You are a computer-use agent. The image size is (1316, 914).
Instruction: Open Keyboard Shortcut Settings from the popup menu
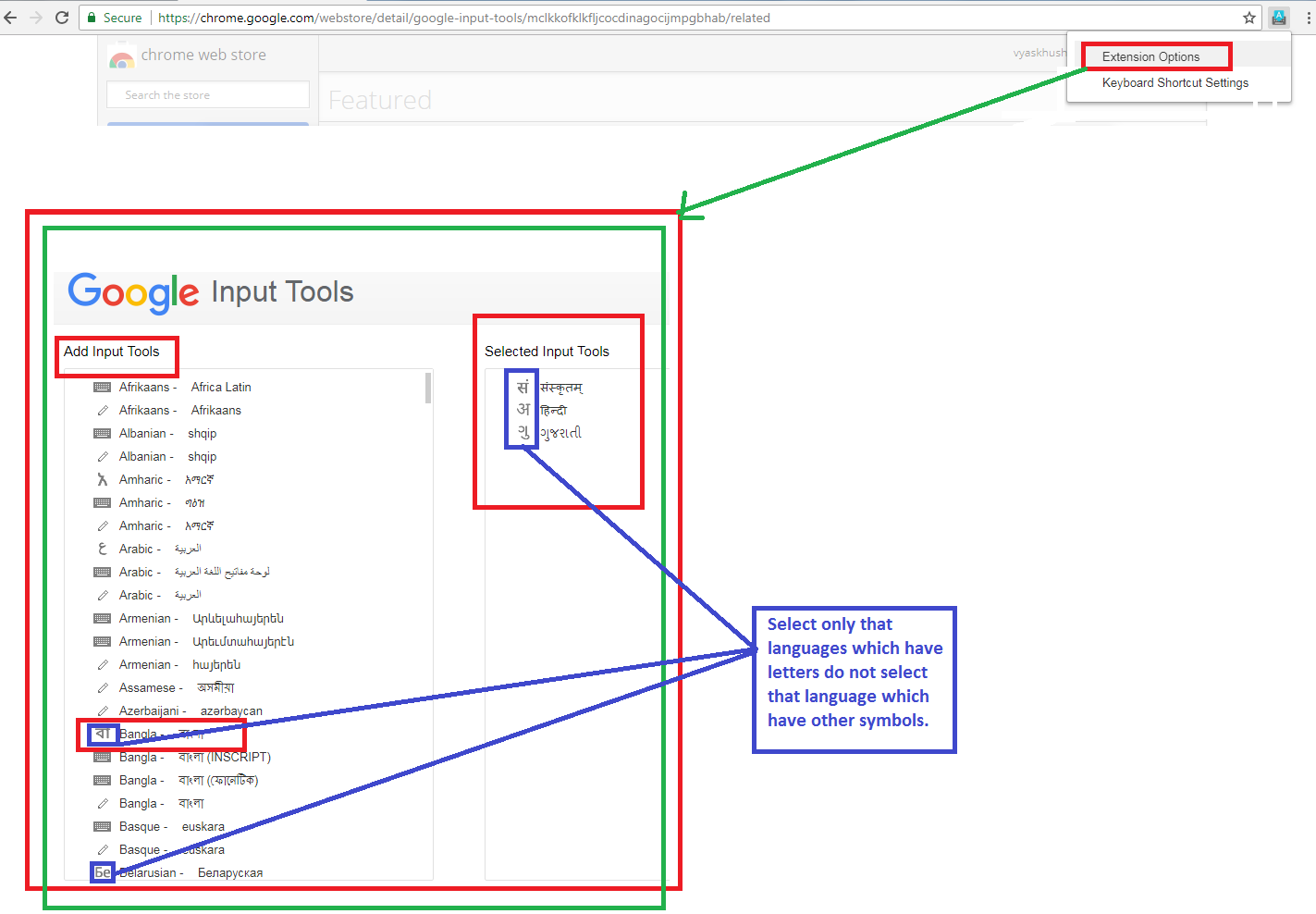(1175, 82)
